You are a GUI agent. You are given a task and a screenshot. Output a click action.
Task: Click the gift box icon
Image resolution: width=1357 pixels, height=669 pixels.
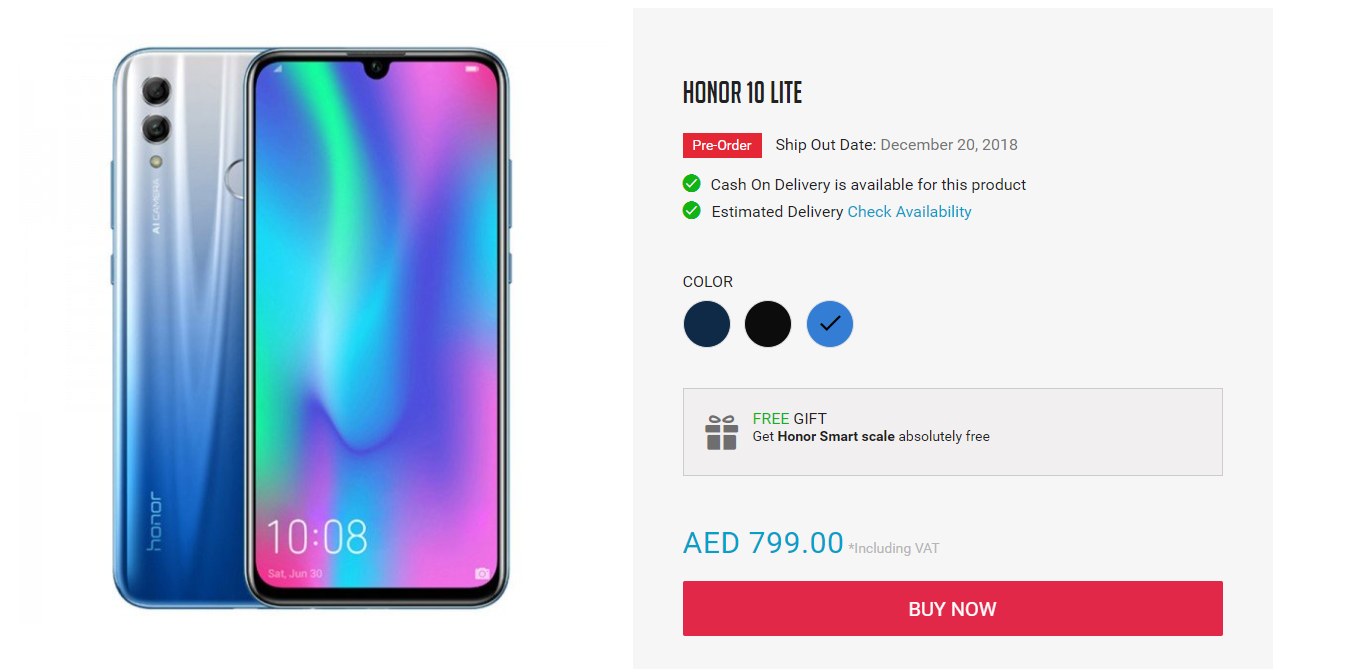(x=721, y=432)
